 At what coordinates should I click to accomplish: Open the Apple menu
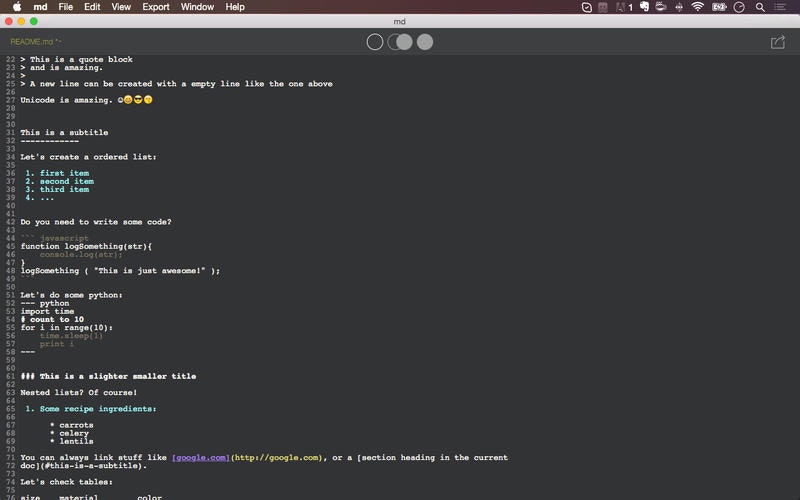point(17,7)
